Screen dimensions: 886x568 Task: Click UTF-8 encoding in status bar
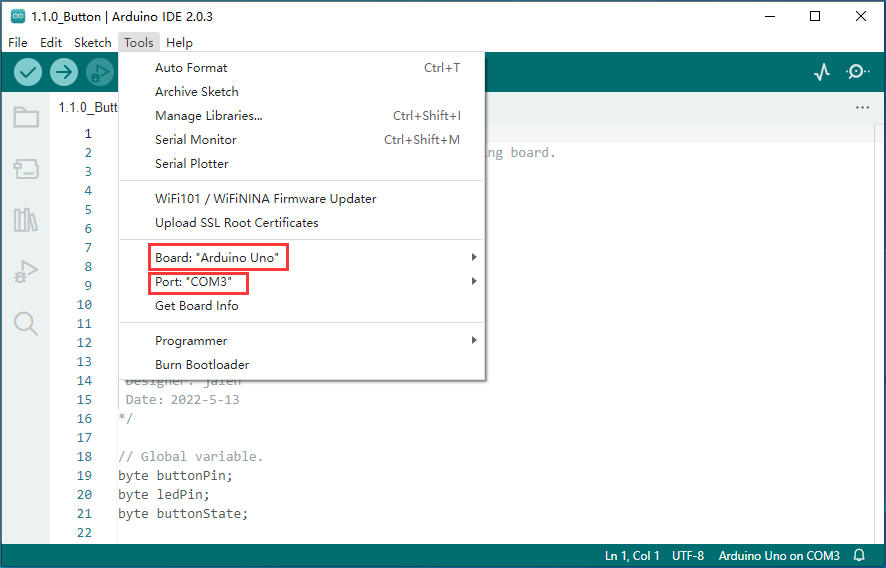(688, 556)
